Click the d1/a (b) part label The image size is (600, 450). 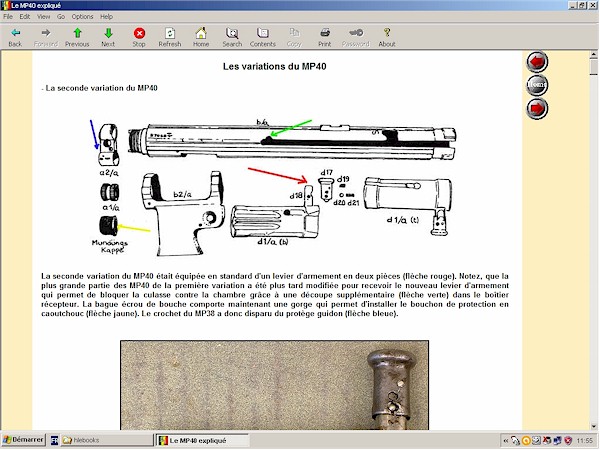[x=273, y=242]
